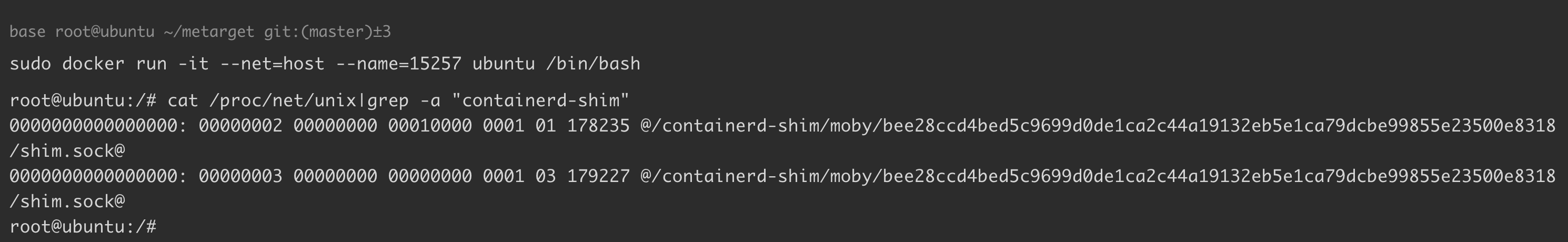Click the --net=host flag

(272, 64)
